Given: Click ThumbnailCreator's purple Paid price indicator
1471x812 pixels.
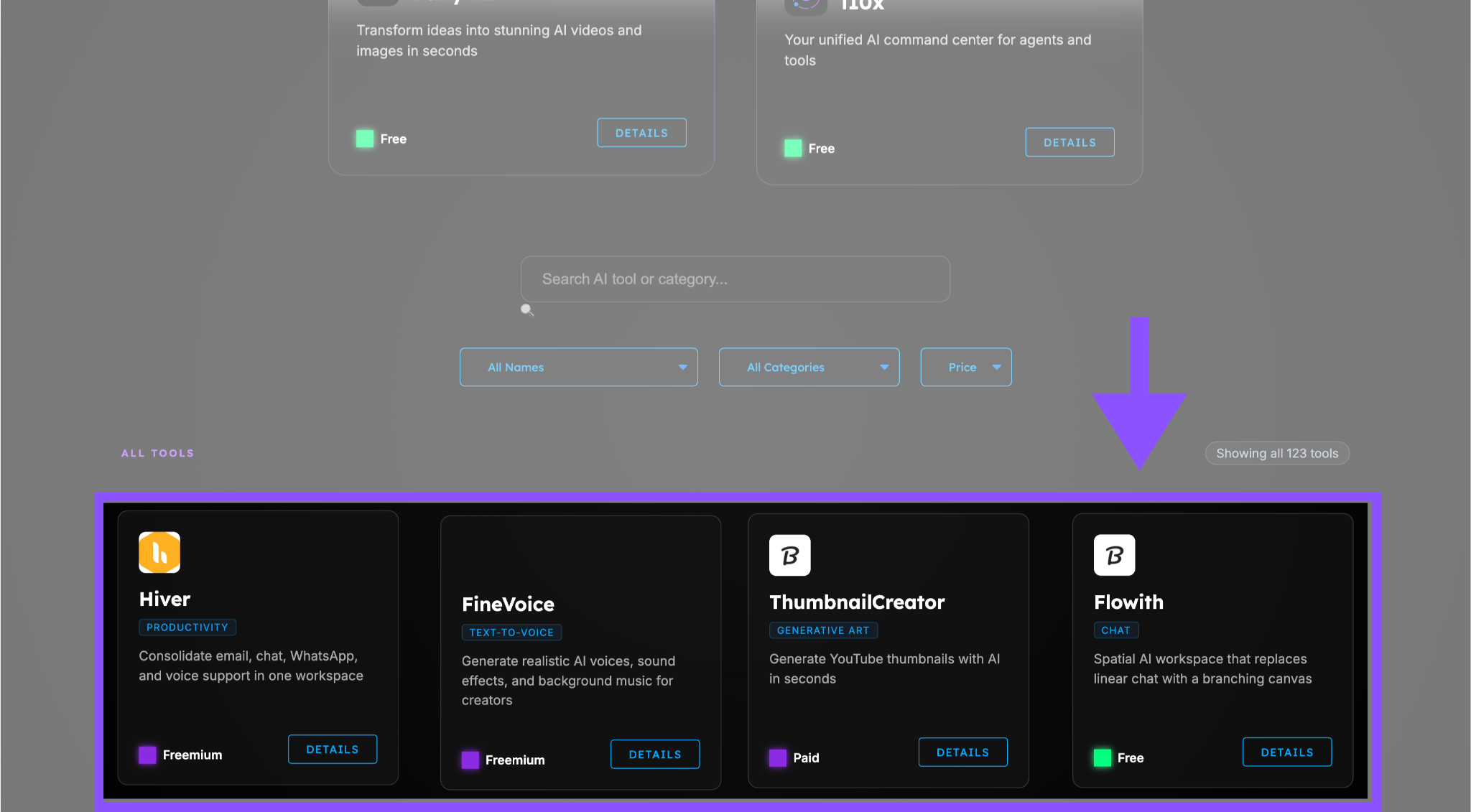Looking at the screenshot, I should pyautogui.click(x=777, y=757).
